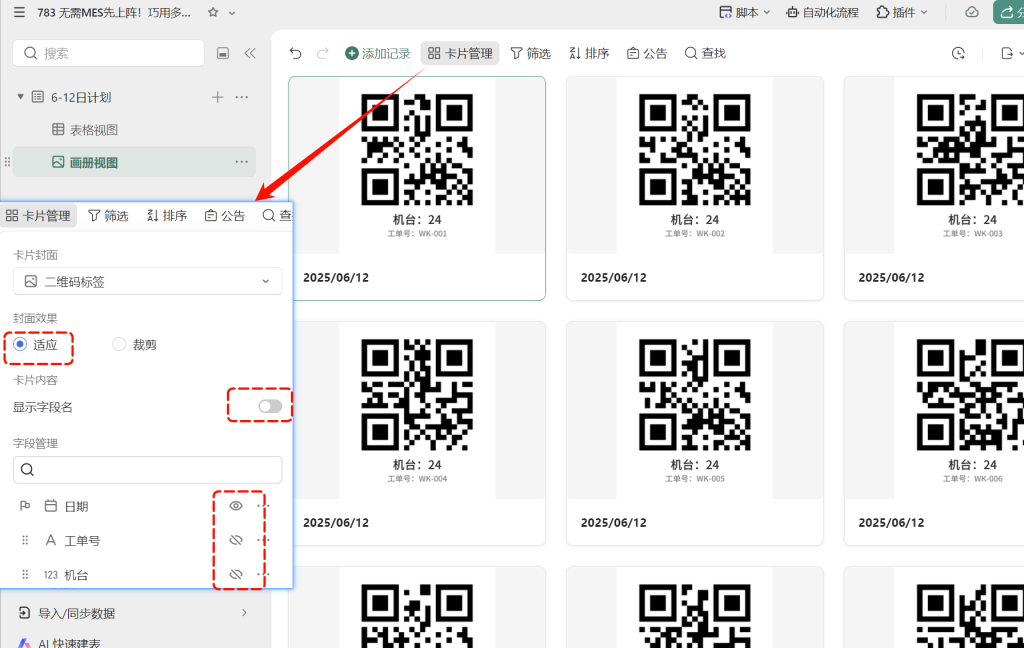
Task: Click the document title 783 无需MES先上阵
Action: 114,12
